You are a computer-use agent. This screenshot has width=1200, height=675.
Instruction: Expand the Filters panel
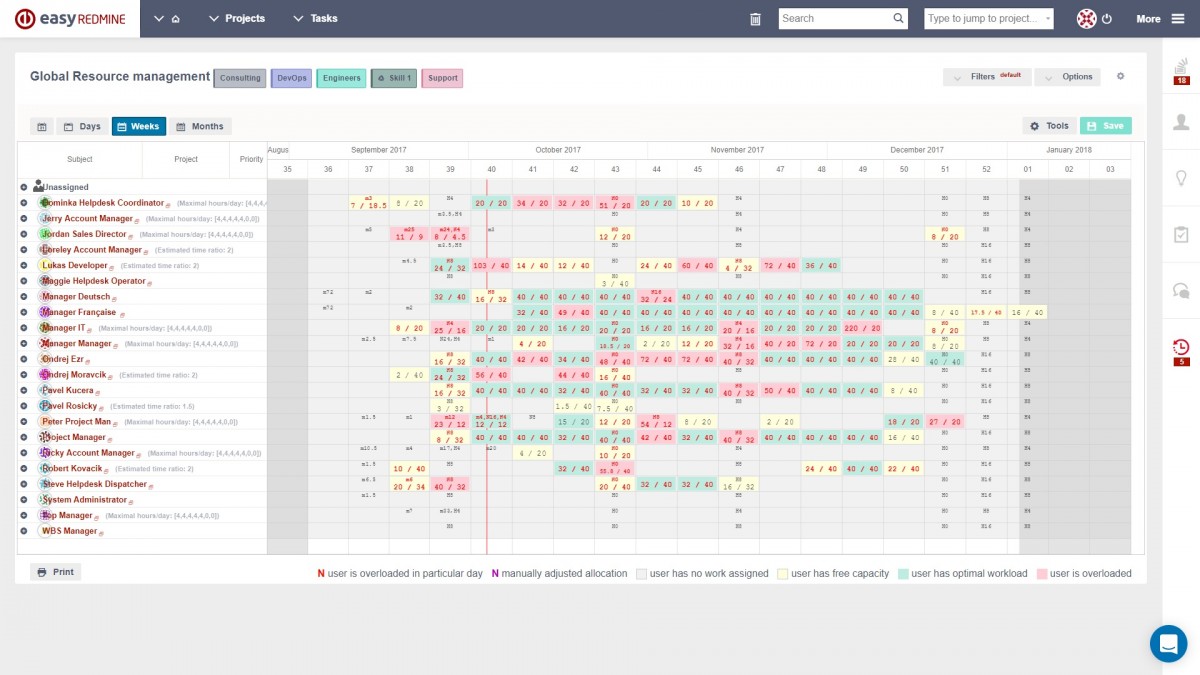(986, 77)
